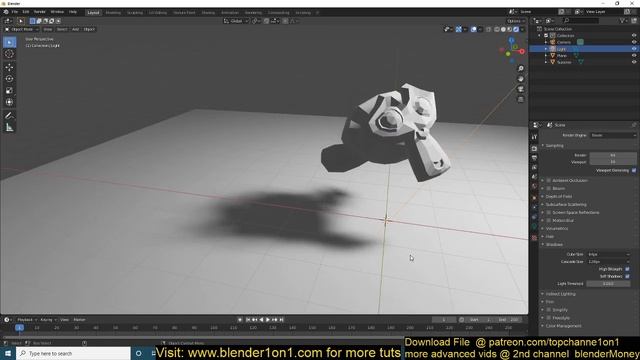640x360 pixels.
Task: Click the Blender logo menu icon
Action: point(6,12)
